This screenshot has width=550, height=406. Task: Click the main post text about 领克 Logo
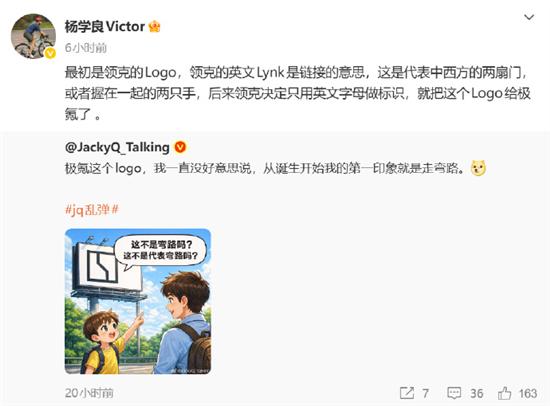point(297,93)
